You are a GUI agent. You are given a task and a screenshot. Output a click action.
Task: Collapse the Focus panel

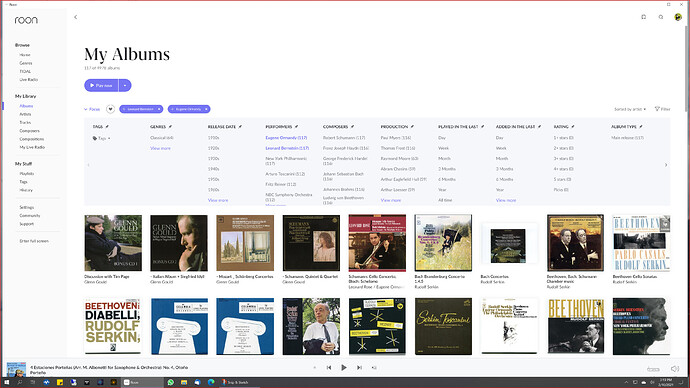click(92, 109)
